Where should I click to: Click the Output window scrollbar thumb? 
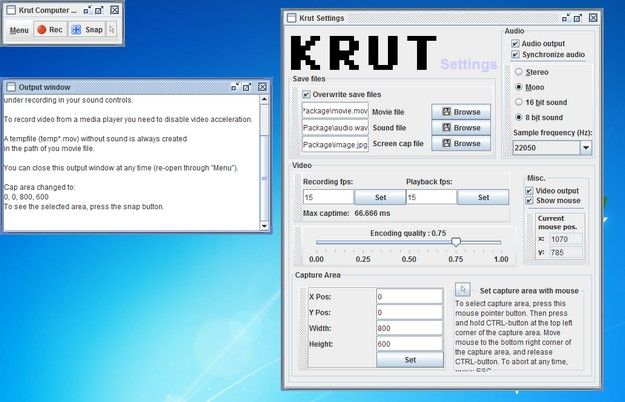(264, 178)
